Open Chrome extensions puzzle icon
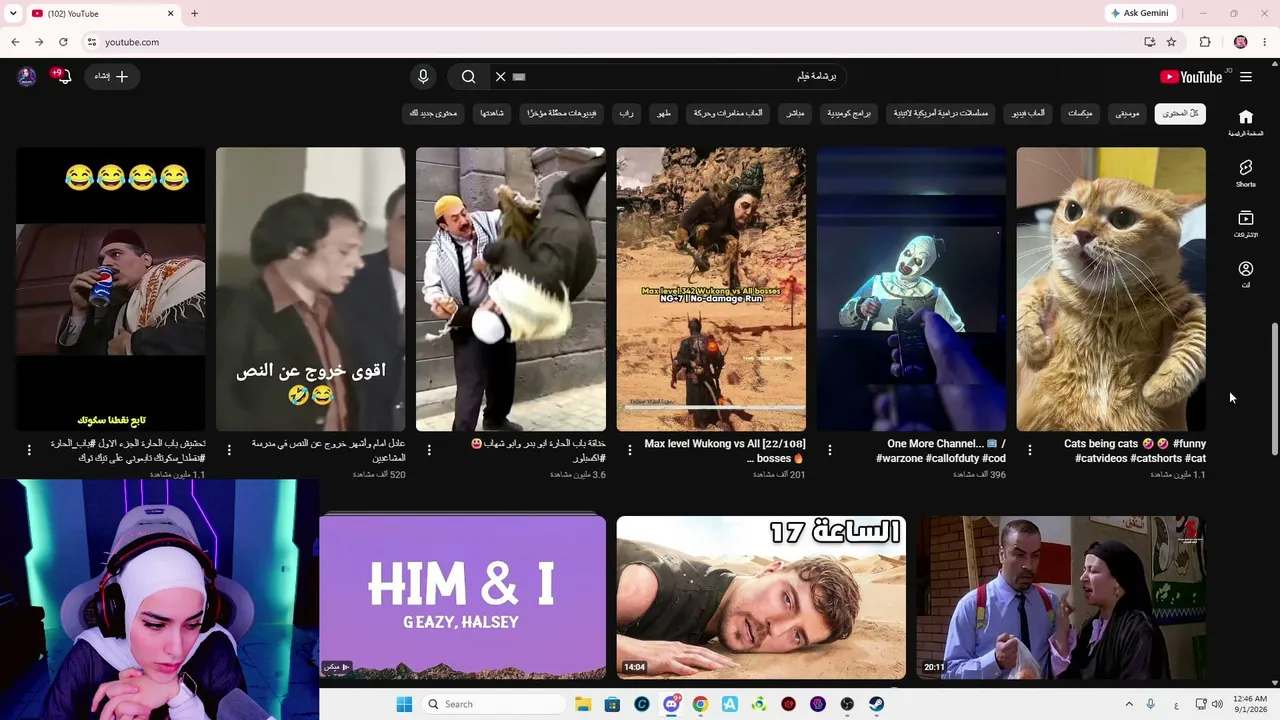1280x720 pixels. [1205, 42]
